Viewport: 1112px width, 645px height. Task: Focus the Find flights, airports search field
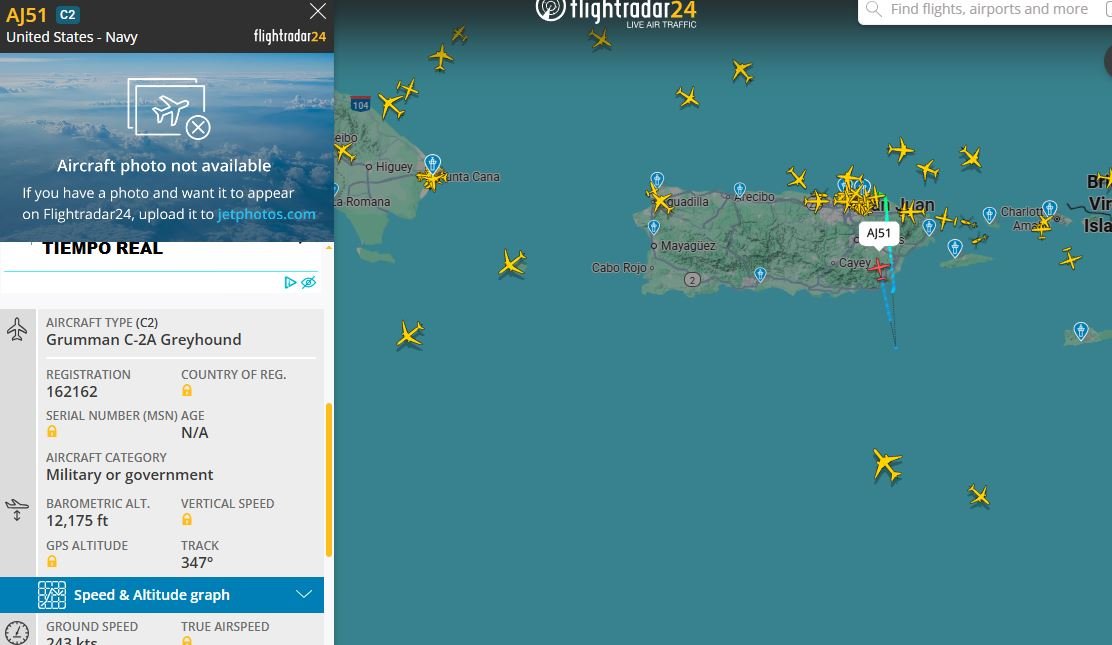pyautogui.click(x=989, y=9)
